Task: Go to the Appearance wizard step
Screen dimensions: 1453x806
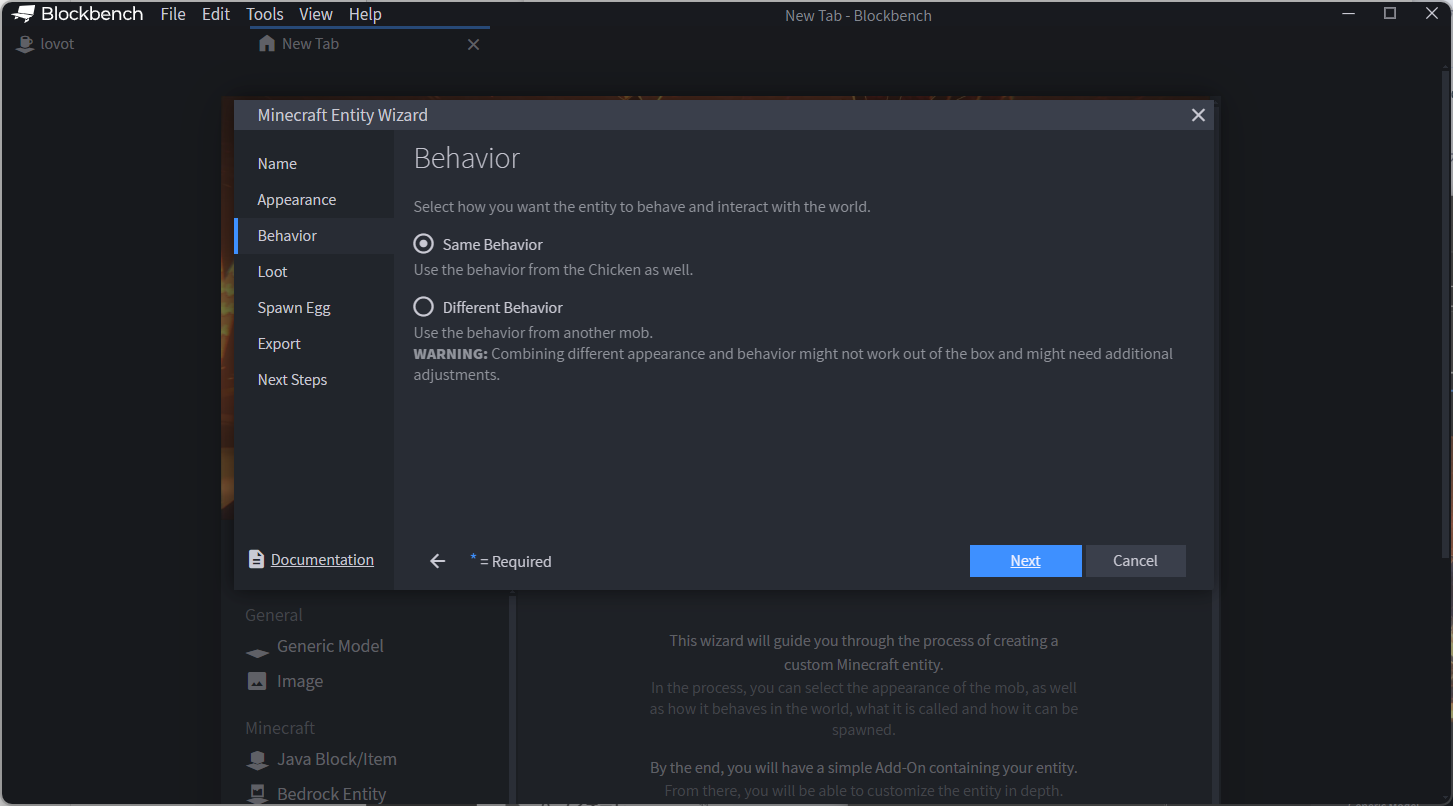Action: click(314, 200)
